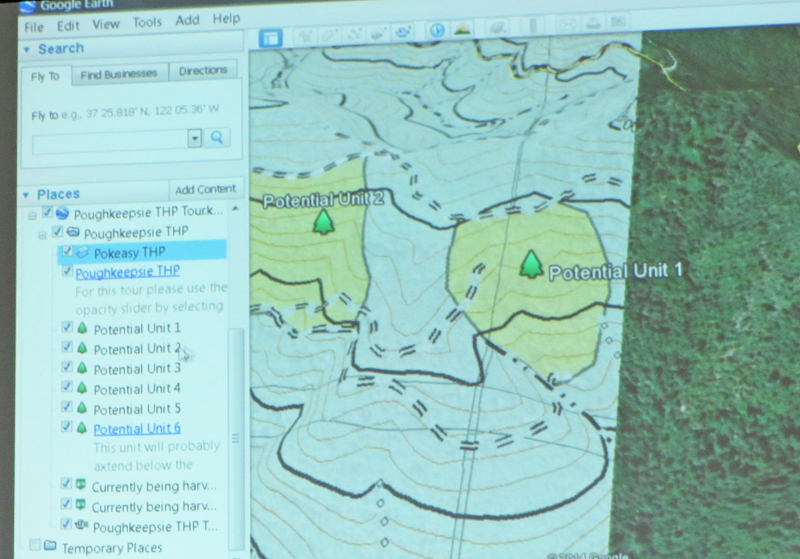Click the tree icon beside Potential Unit 5 in list

[82, 408]
